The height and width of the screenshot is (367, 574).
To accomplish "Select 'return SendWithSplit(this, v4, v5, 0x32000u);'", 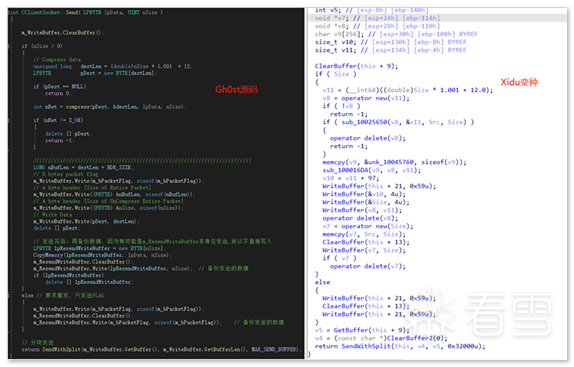I will tap(400, 346).
